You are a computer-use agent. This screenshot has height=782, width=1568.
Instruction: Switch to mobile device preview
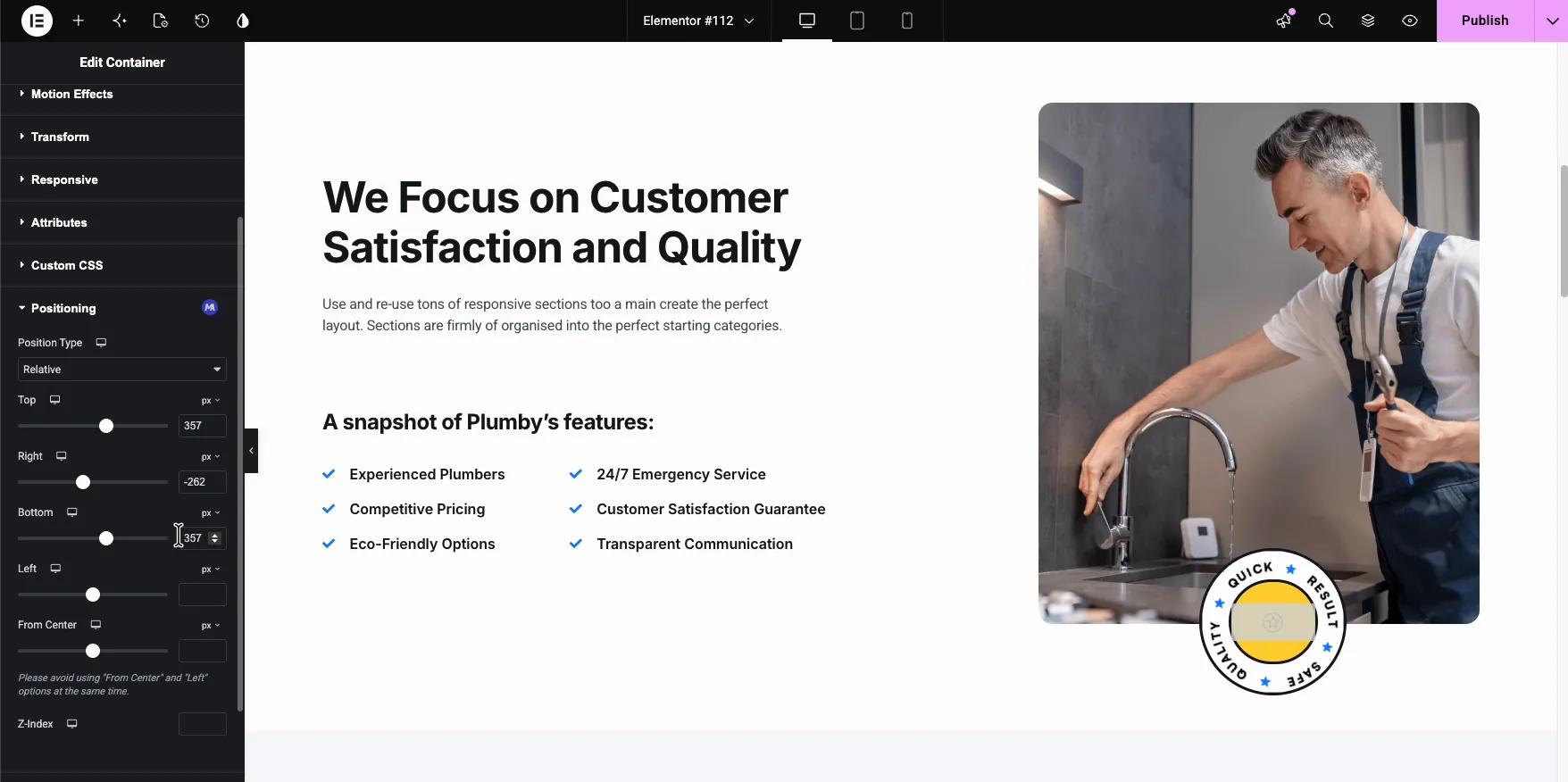907,21
